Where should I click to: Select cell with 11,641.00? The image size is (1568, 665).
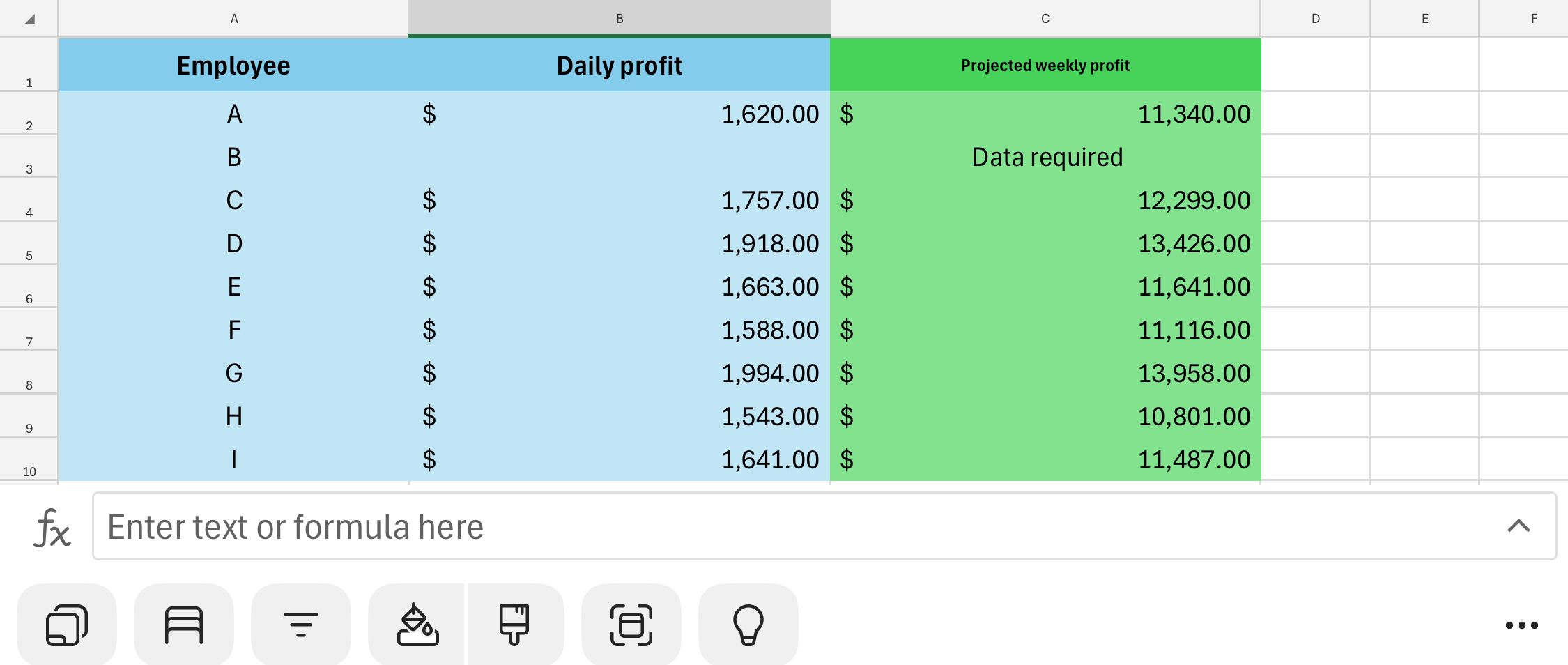coord(1045,286)
